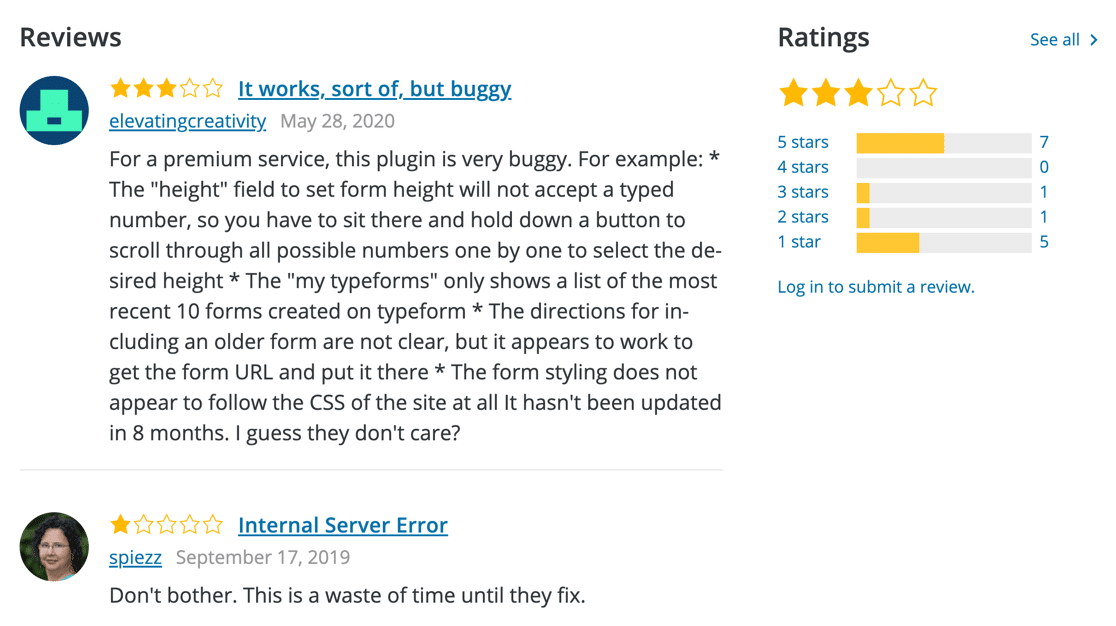Open the "Internal Server Error" review

click(x=343, y=525)
